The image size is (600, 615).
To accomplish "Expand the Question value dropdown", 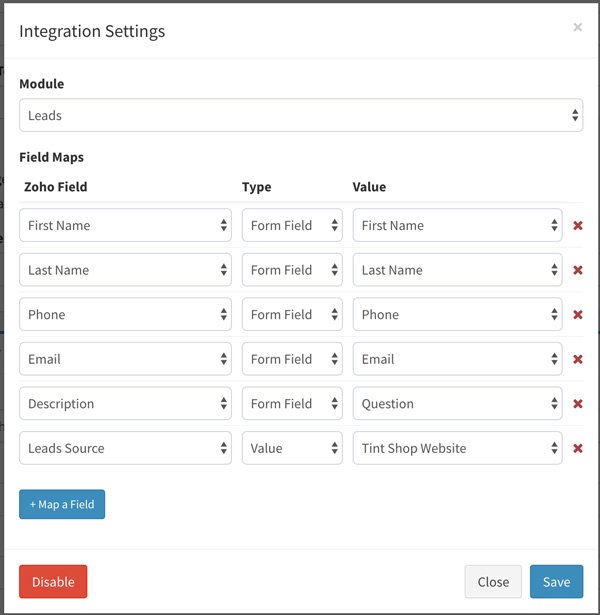I will point(457,404).
